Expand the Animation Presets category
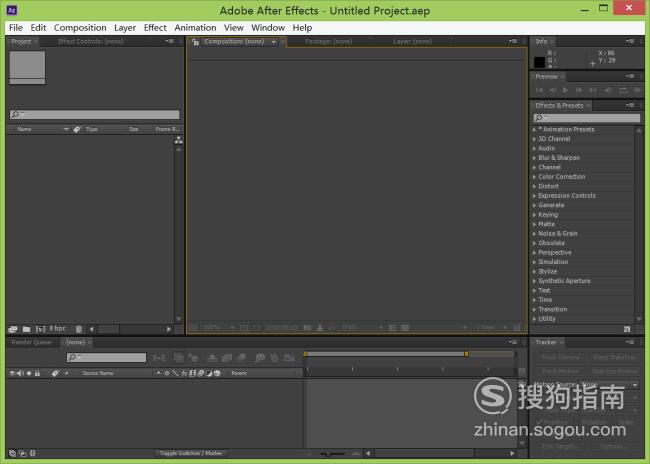 (534, 129)
